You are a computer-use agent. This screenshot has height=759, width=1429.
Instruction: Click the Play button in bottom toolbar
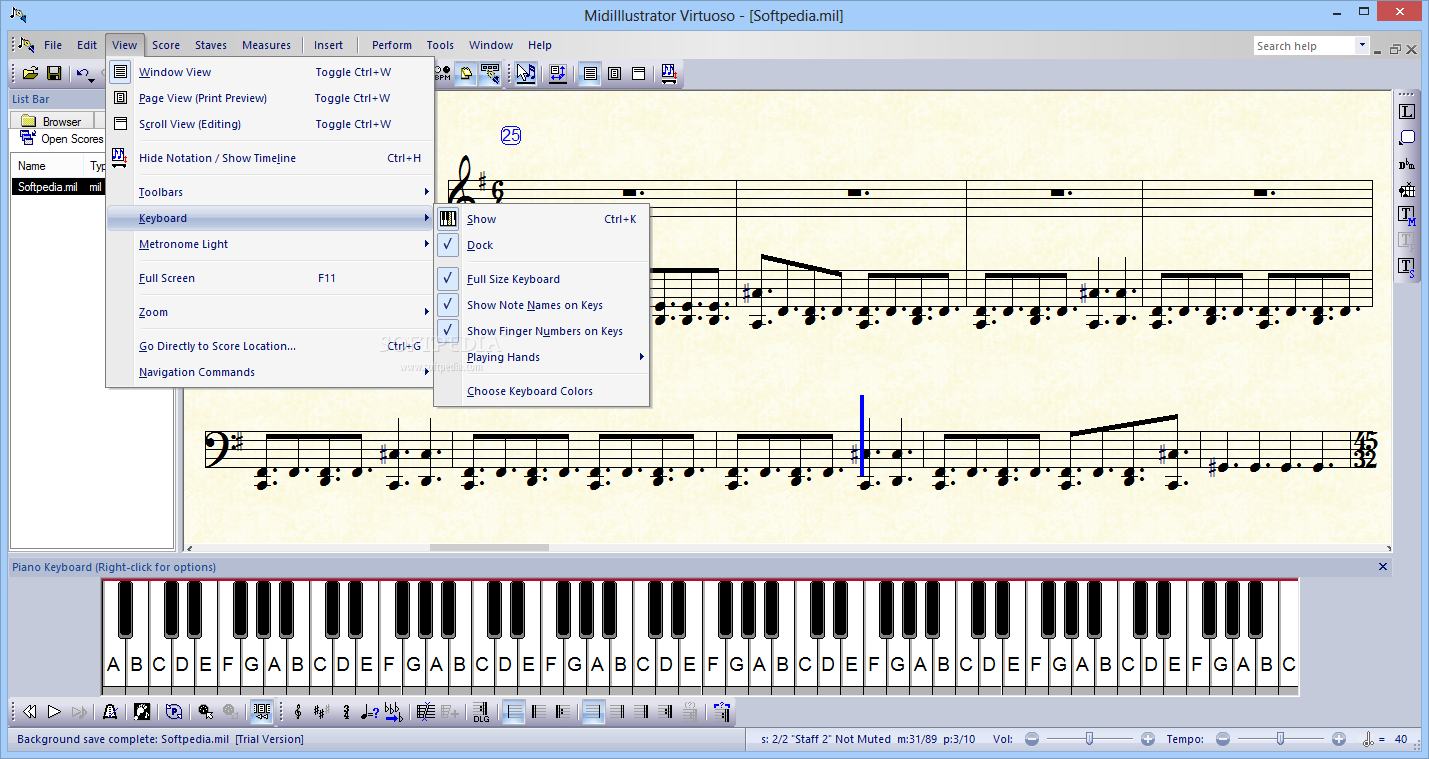click(54, 712)
